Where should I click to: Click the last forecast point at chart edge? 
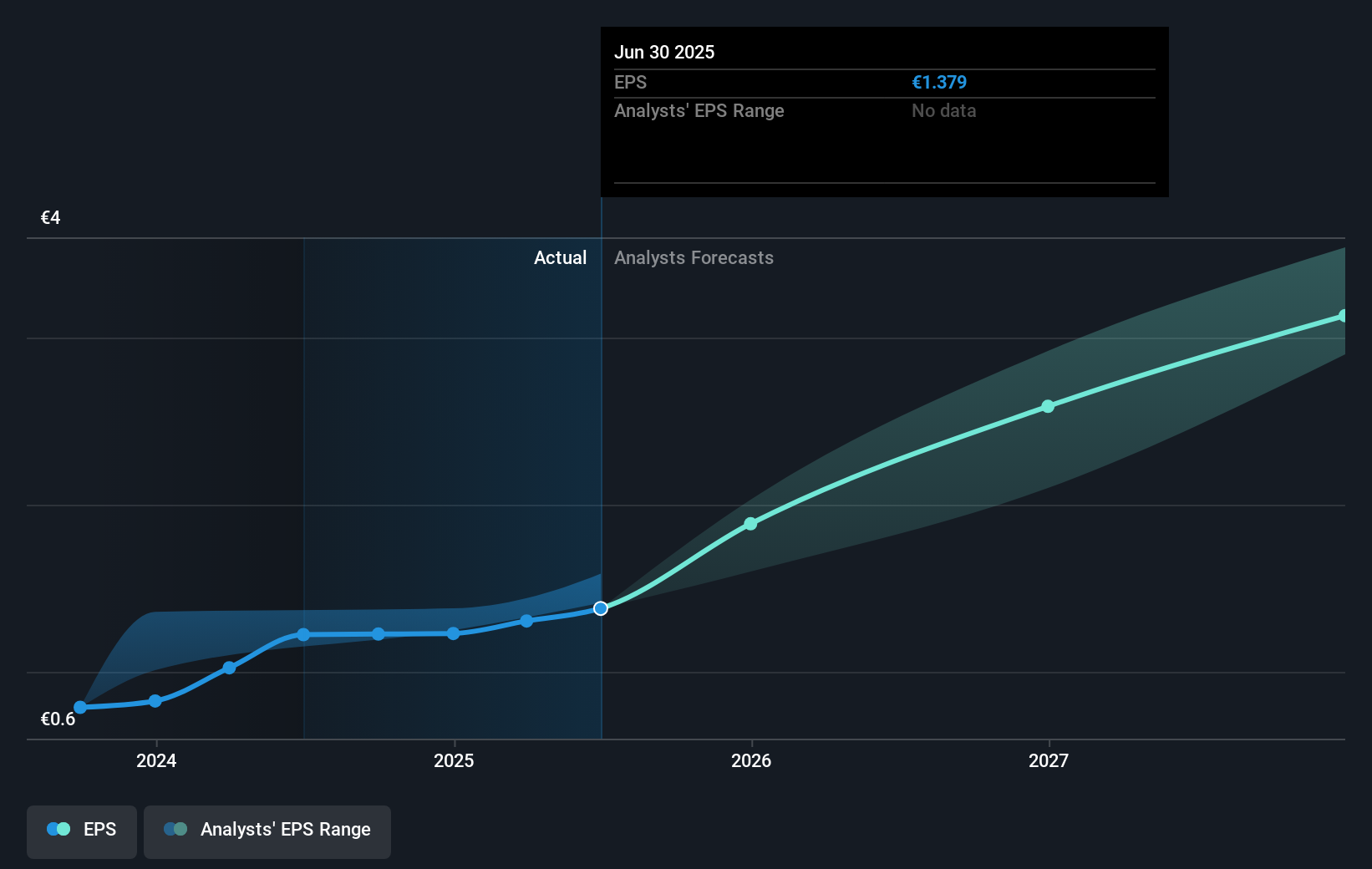(x=1344, y=316)
